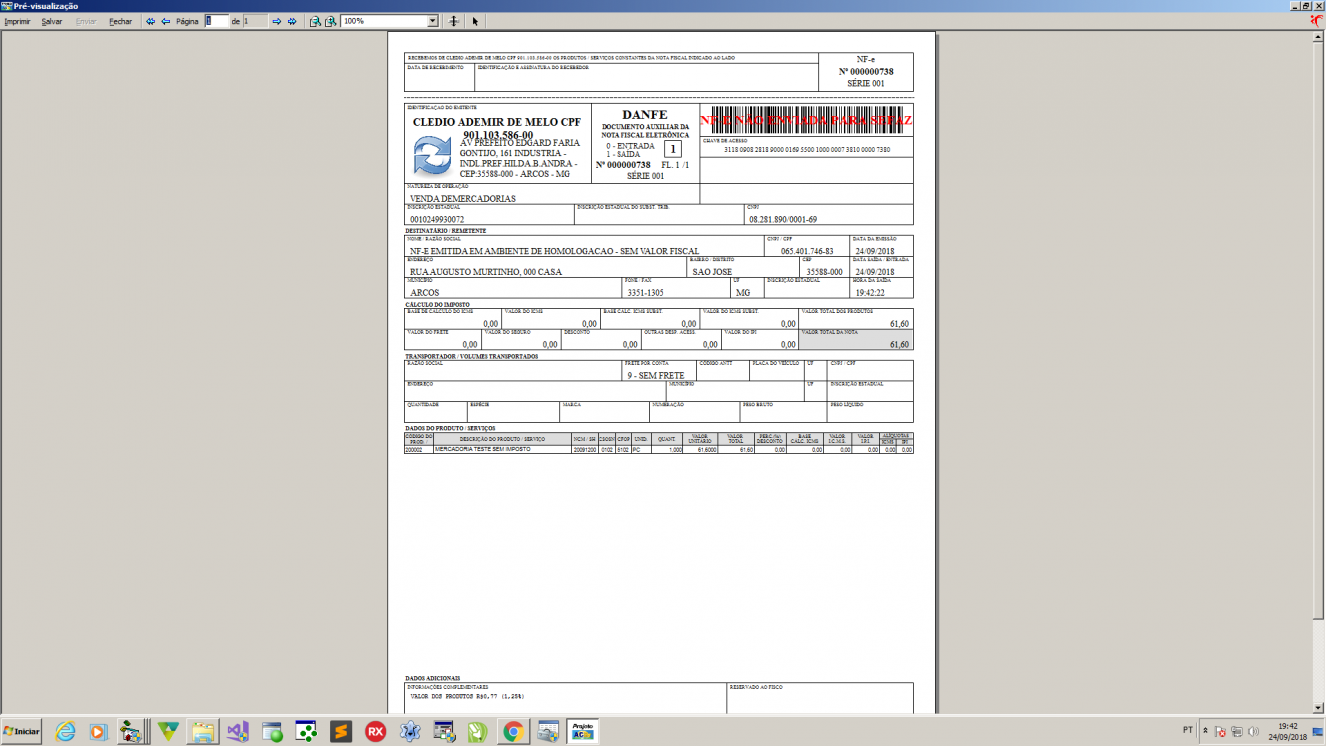Screen dimensions: 1326x746
Task: Click the CNPJ value 08.281.890/0001-69
Action: pos(783,218)
